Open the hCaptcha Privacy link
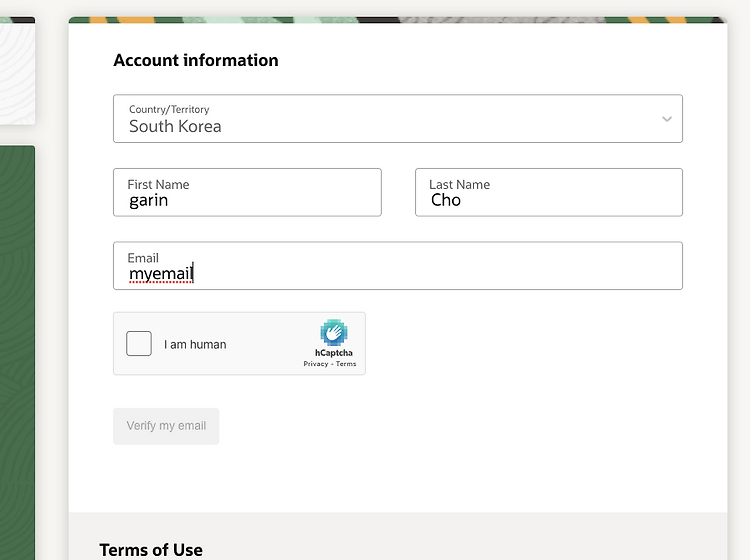750x560 pixels. (x=316, y=364)
